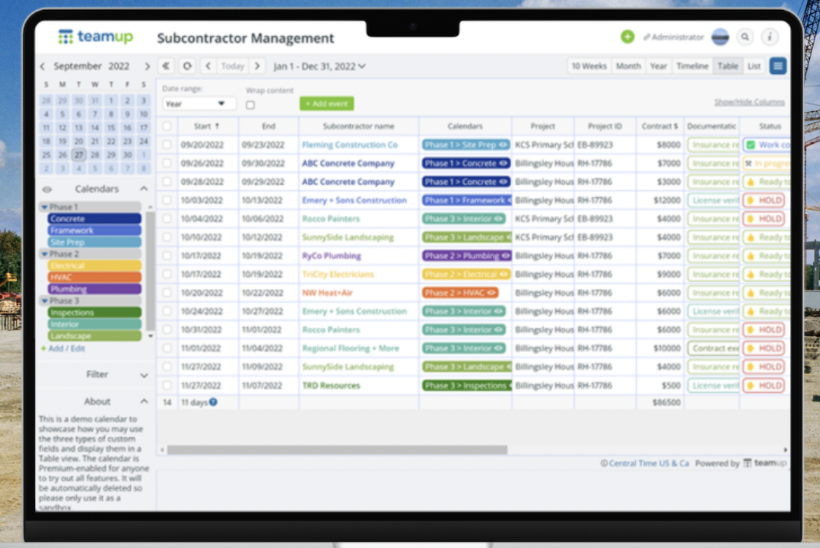Click the Administrator avatar image
Screen dimensions: 820x548
click(720, 37)
